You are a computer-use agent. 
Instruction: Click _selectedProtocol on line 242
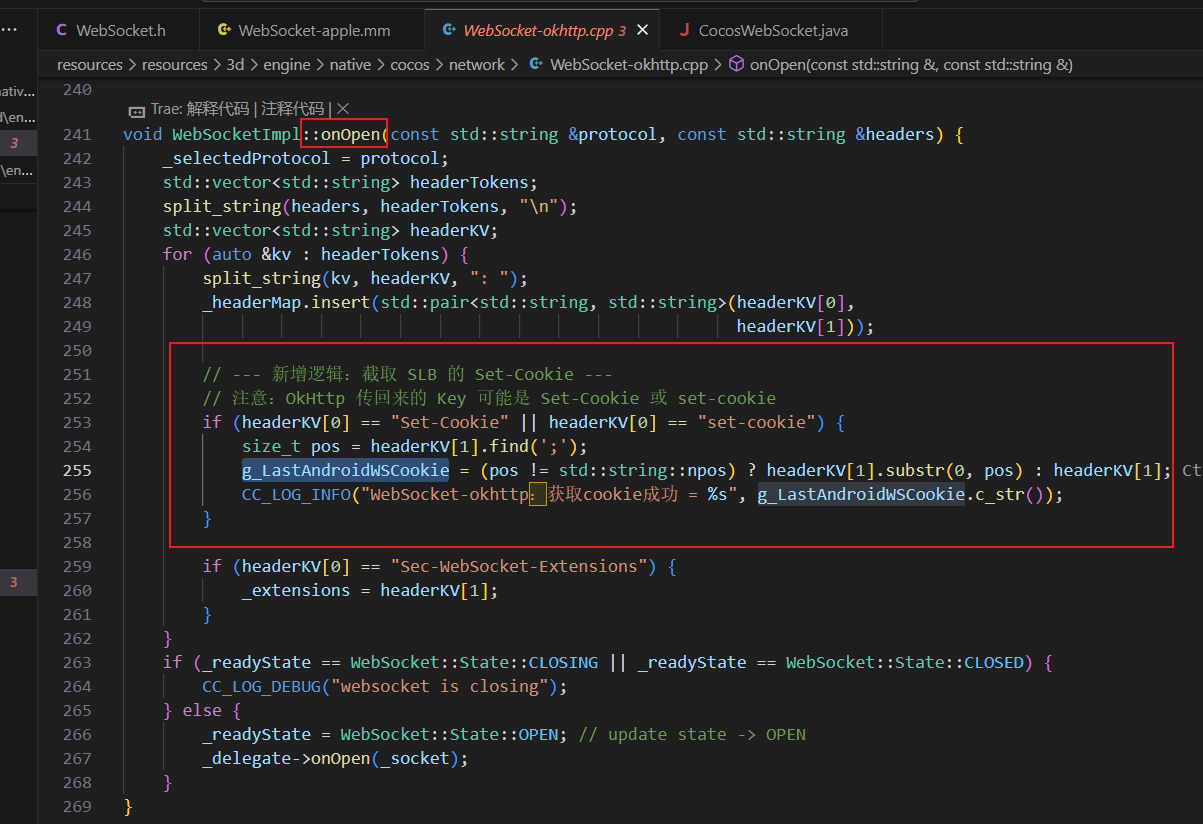pyautogui.click(x=247, y=158)
